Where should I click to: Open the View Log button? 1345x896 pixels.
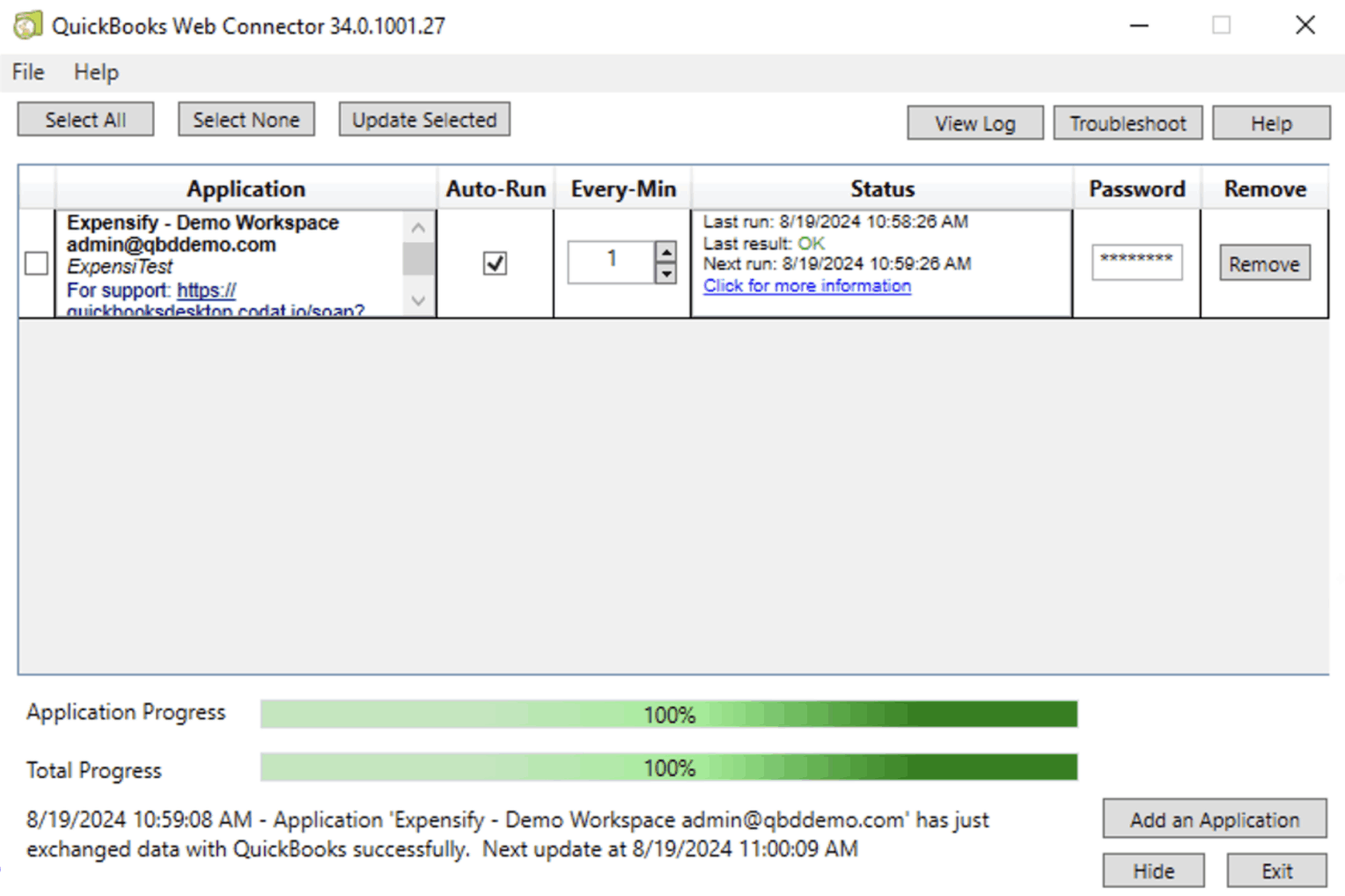click(x=975, y=123)
